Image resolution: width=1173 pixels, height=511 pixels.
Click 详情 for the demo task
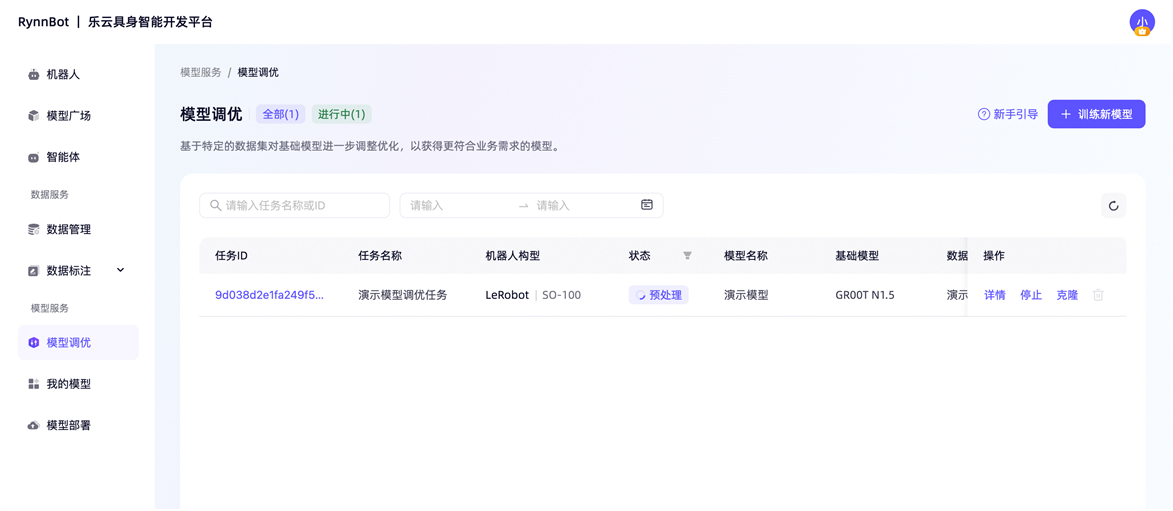click(995, 295)
